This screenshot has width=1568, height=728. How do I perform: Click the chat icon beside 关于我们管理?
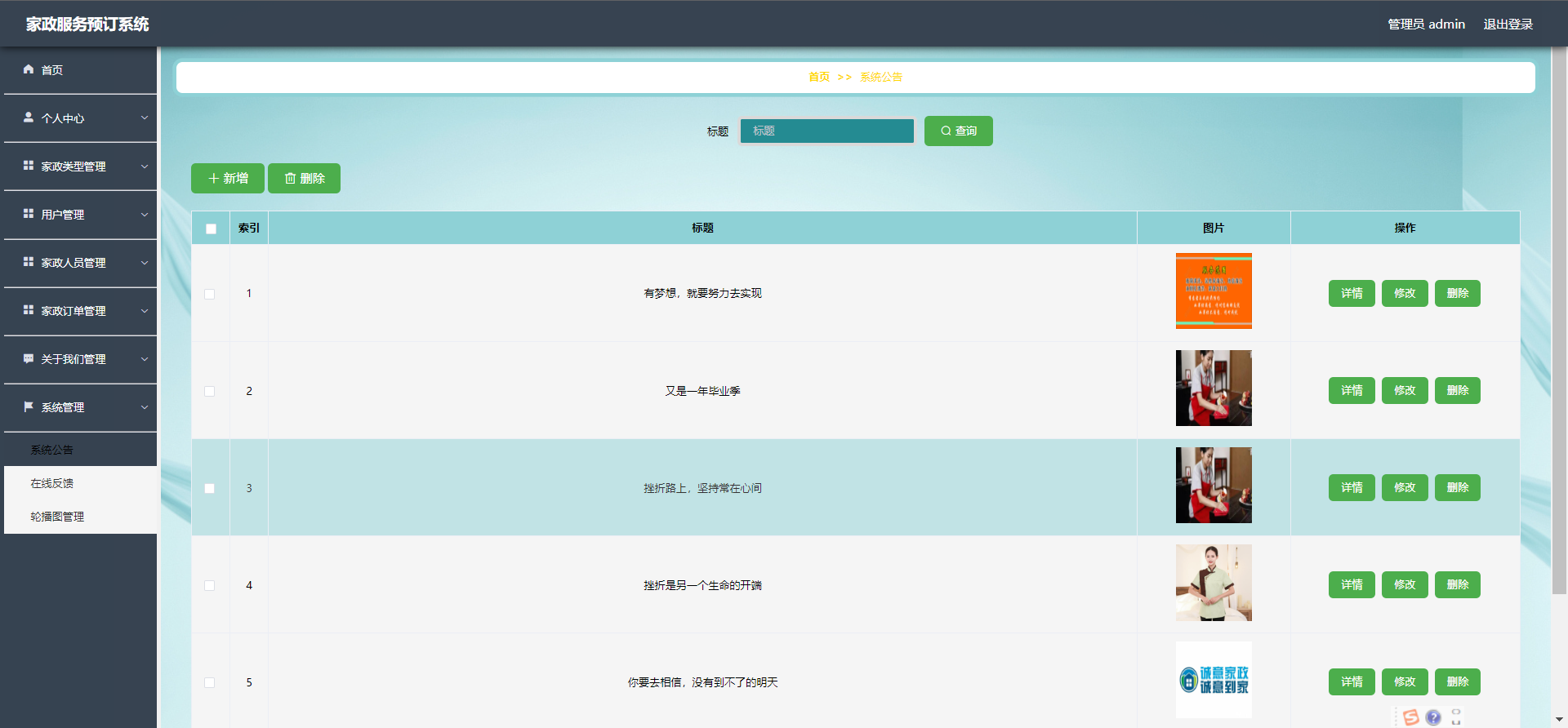point(29,358)
